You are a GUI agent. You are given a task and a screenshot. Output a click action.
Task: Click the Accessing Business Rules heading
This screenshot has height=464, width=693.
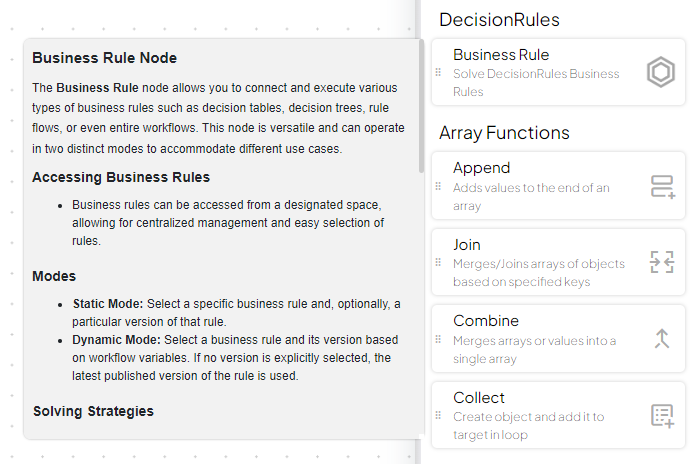pyautogui.click(x=121, y=177)
